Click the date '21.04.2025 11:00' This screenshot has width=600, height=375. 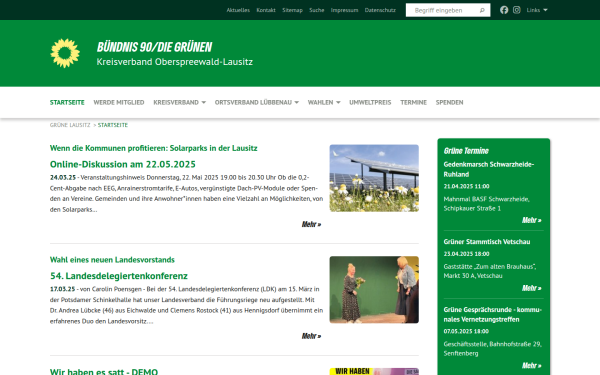coord(466,186)
